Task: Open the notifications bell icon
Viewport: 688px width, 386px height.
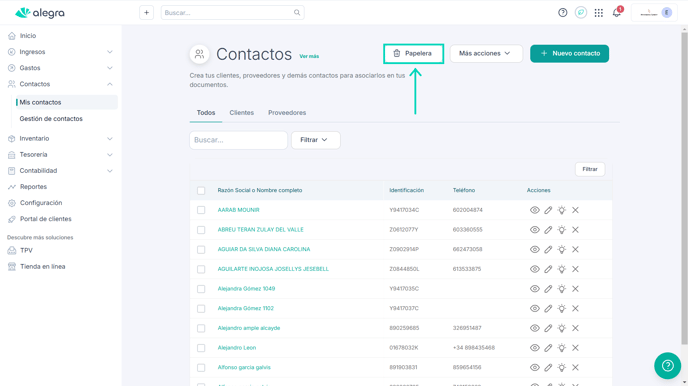Action: tap(616, 13)
